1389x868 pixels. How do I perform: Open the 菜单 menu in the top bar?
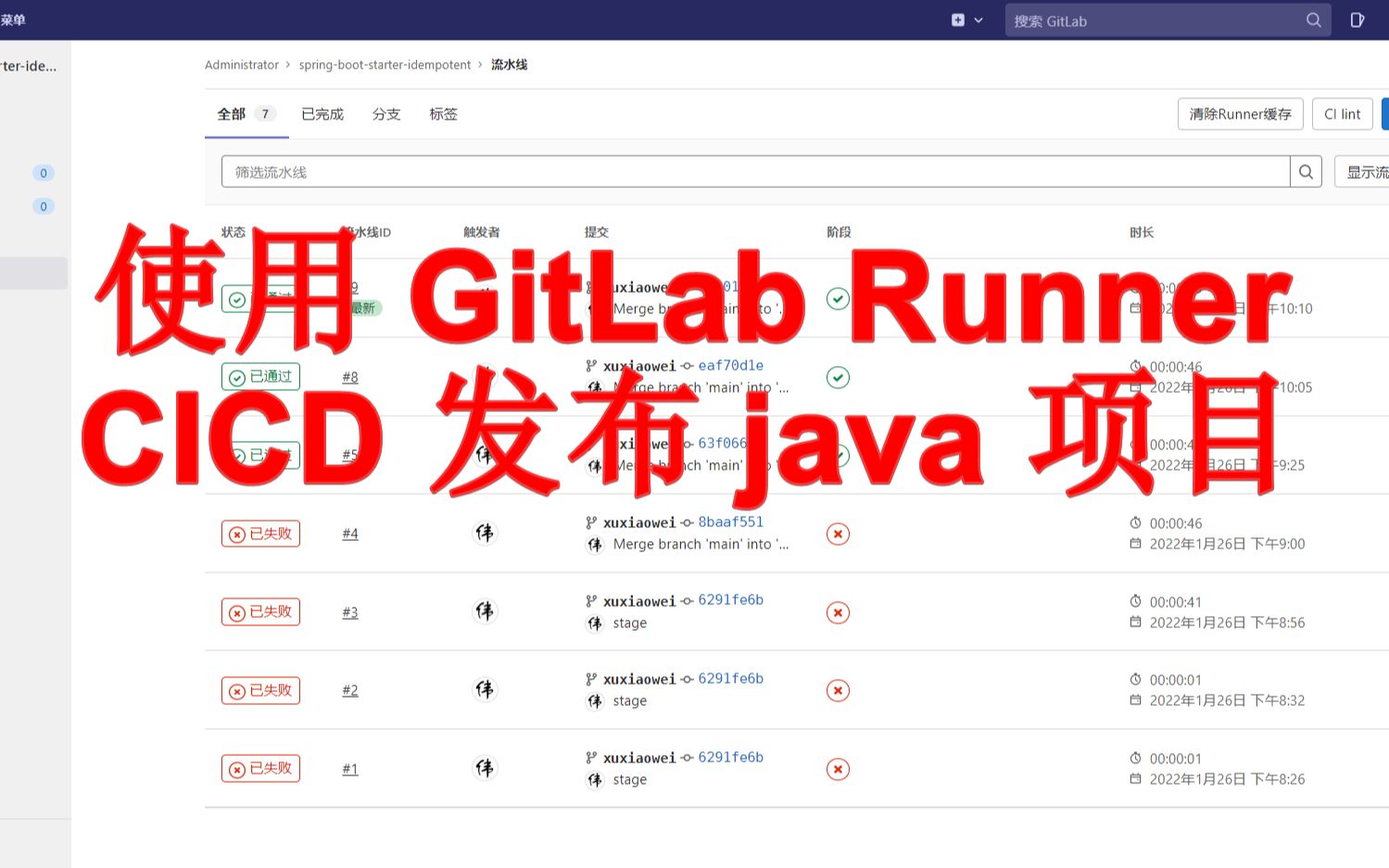13,19
